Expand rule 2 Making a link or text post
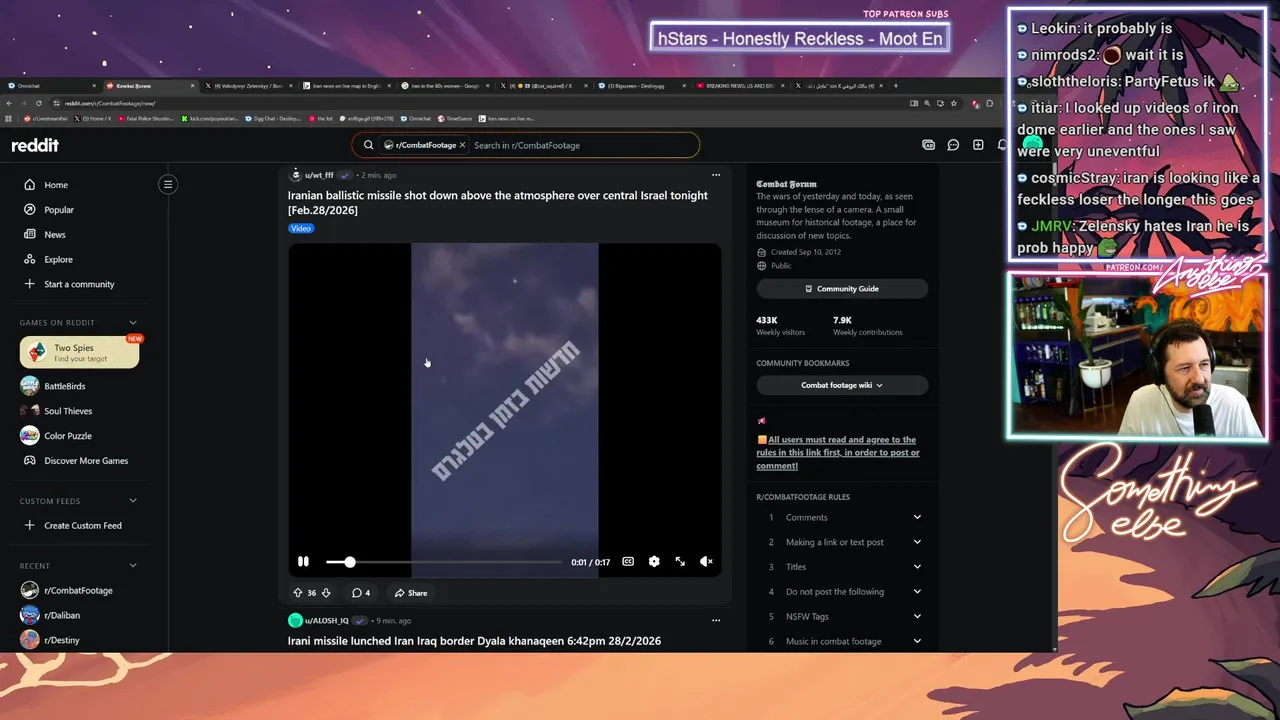 click(x=842, y=542)
